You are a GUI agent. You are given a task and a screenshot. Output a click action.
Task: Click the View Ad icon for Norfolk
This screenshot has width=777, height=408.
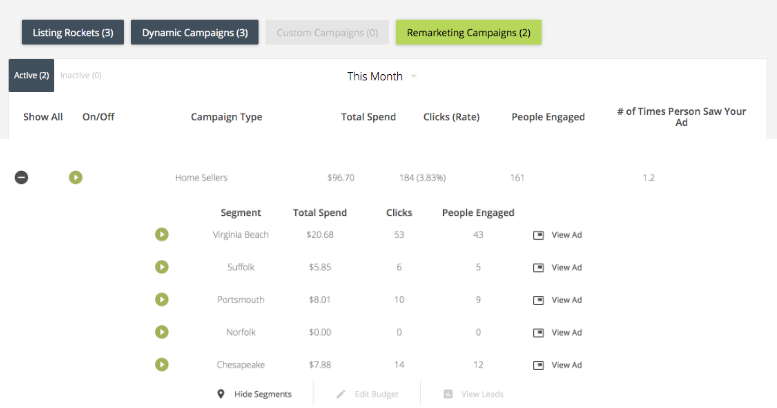click(x=538, y=332)
